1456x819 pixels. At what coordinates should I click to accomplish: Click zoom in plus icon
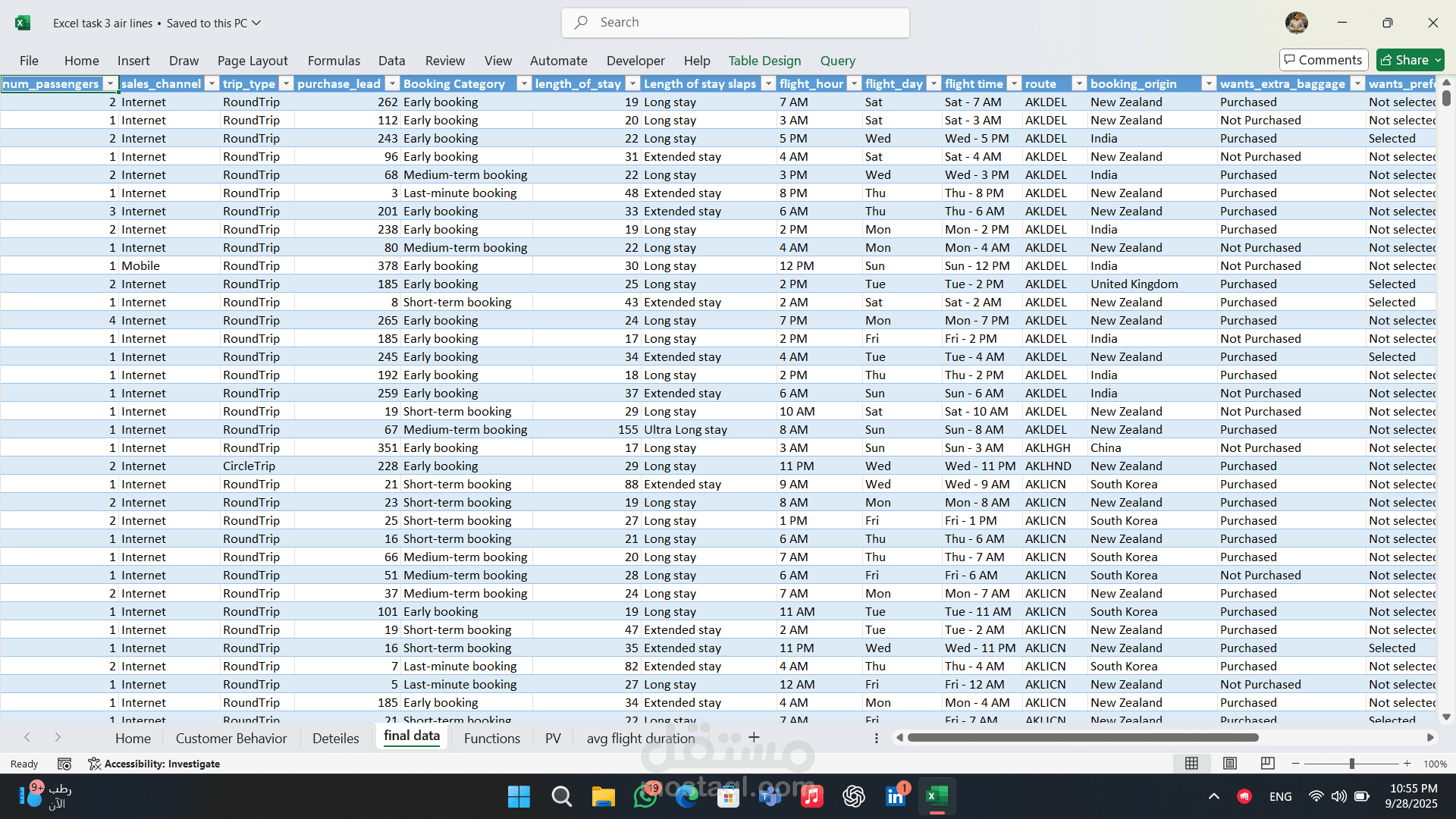(x=1407, y=764)
